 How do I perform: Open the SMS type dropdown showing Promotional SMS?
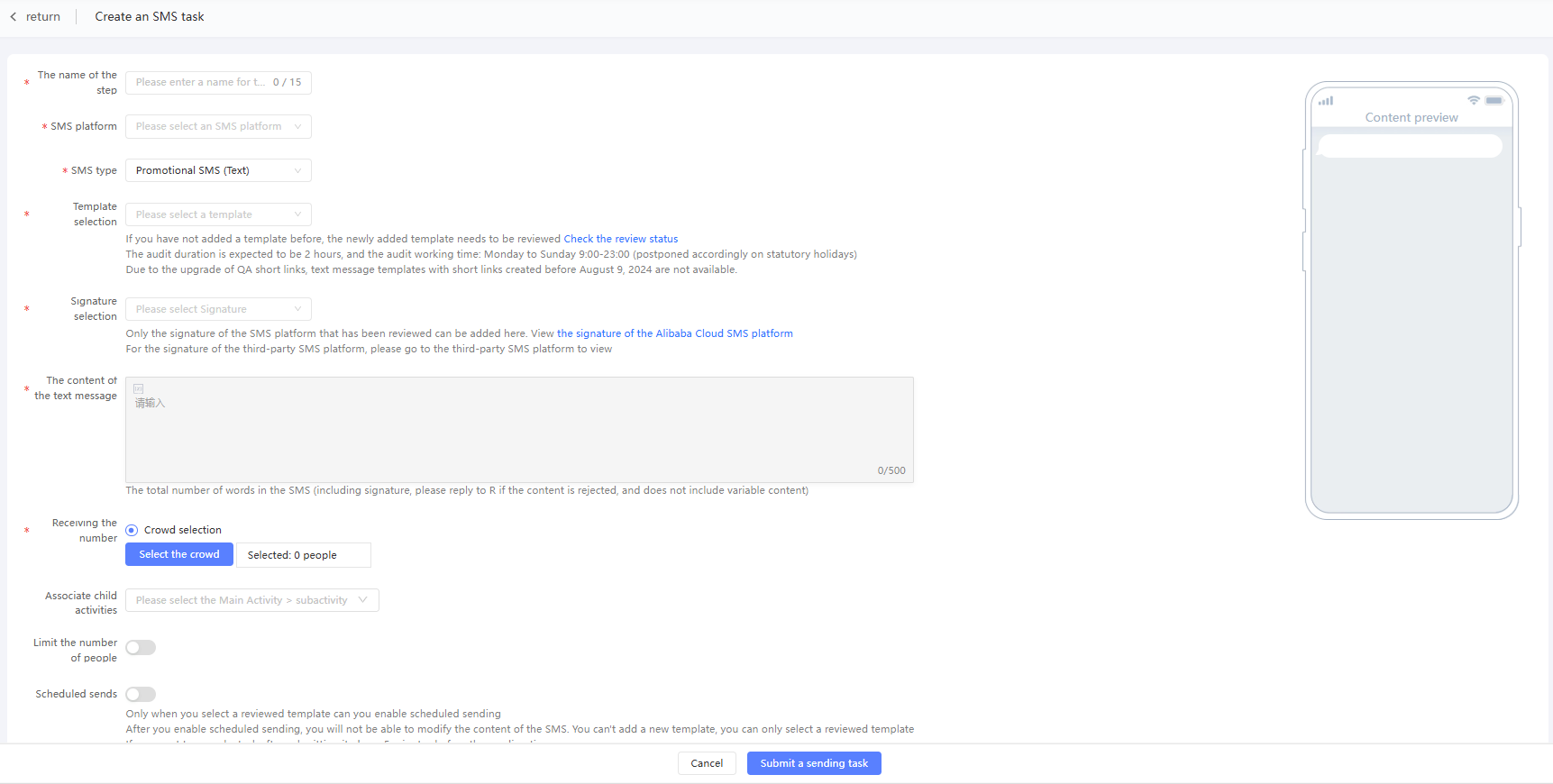(x=218, y=170)
